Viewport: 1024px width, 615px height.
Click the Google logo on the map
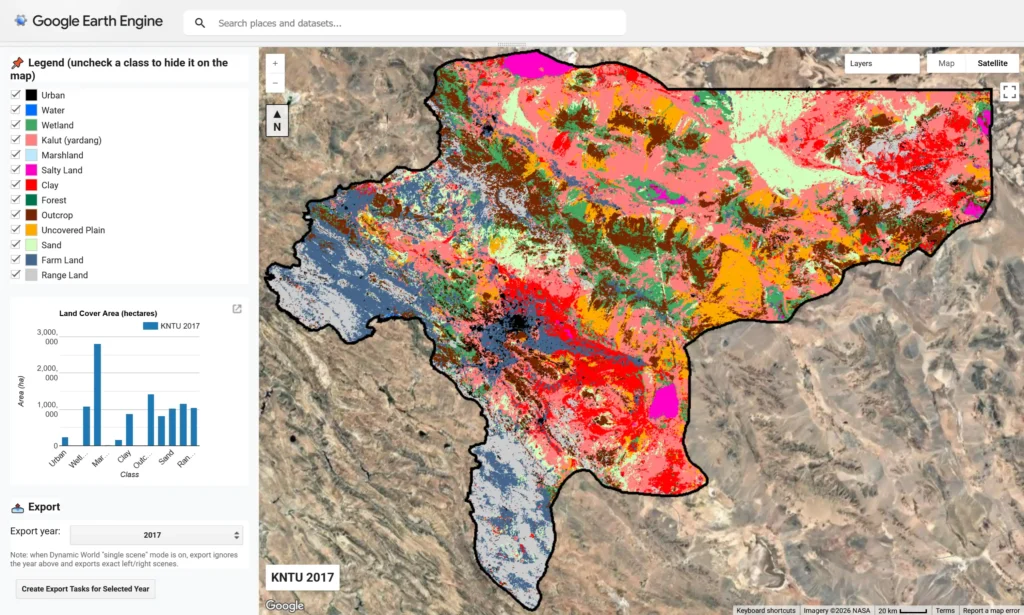pos(285,605)
